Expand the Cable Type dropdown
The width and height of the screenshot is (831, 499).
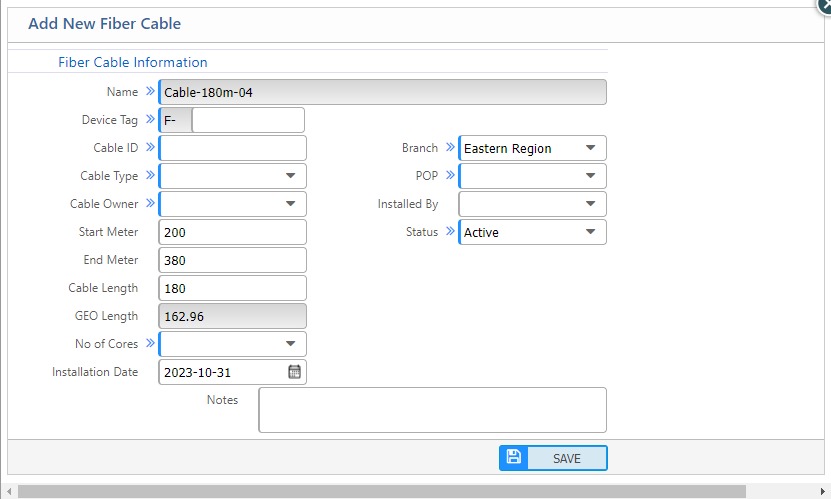[x=290, y=176]
